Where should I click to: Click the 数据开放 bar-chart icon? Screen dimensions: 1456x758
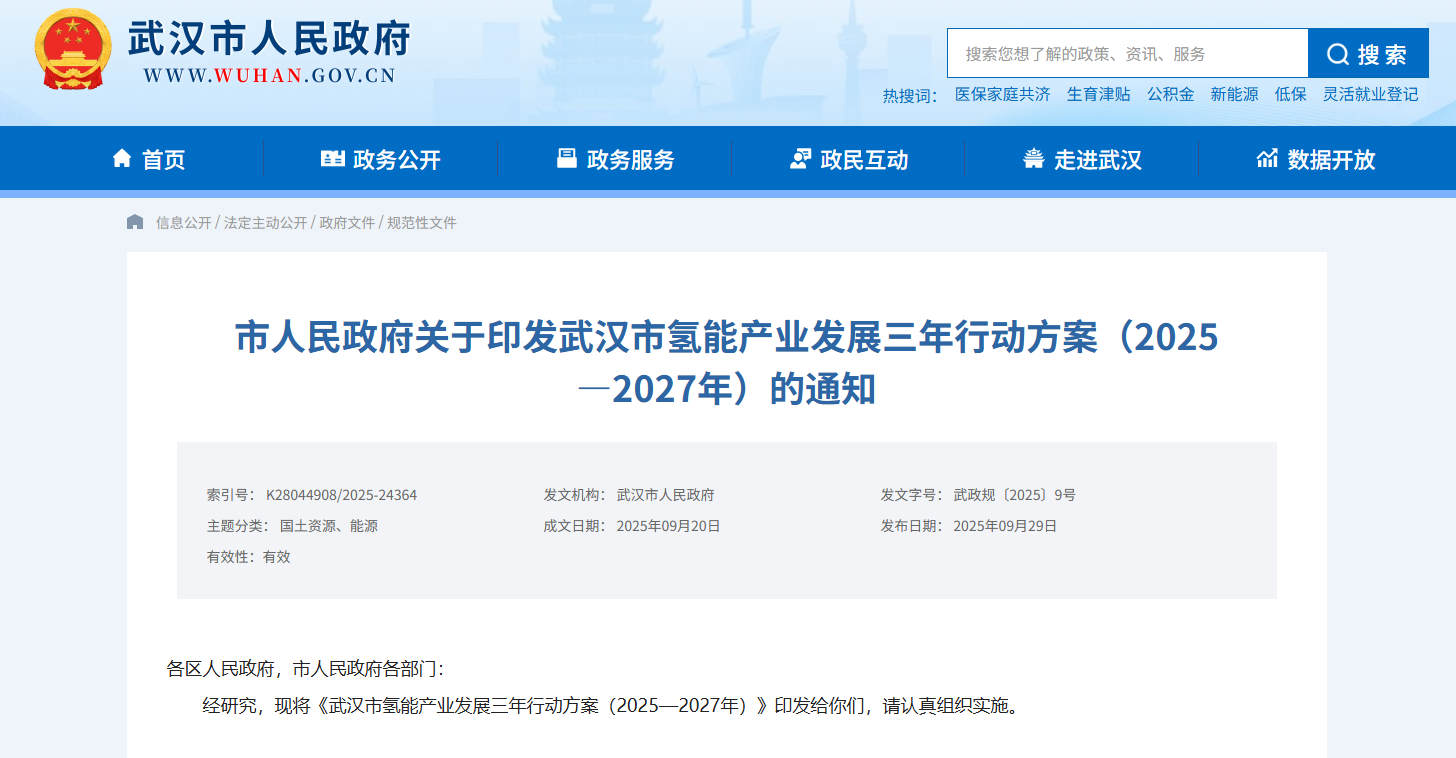(1267, 157)
